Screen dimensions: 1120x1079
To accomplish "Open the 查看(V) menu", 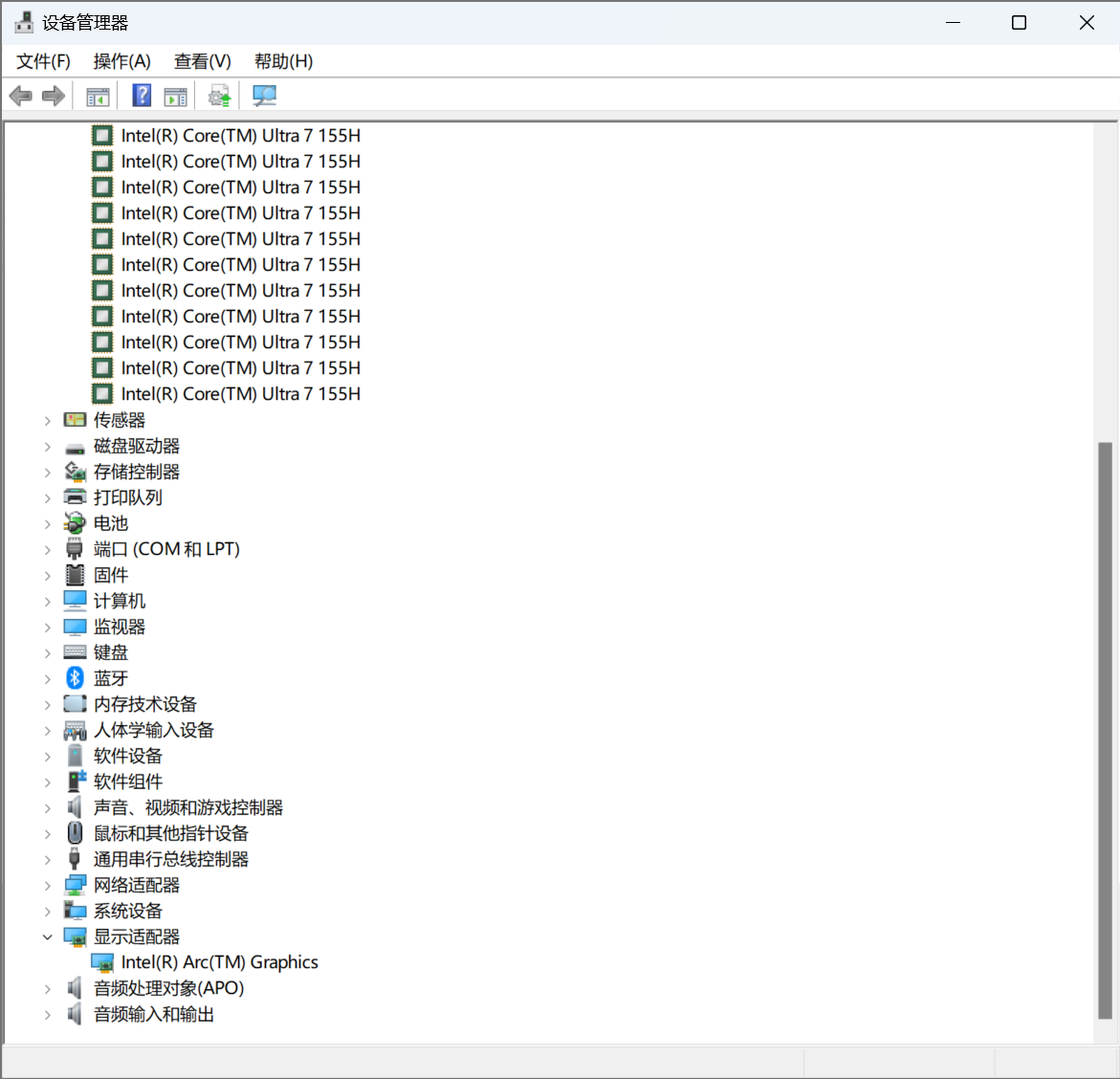I will coord(203,61).
